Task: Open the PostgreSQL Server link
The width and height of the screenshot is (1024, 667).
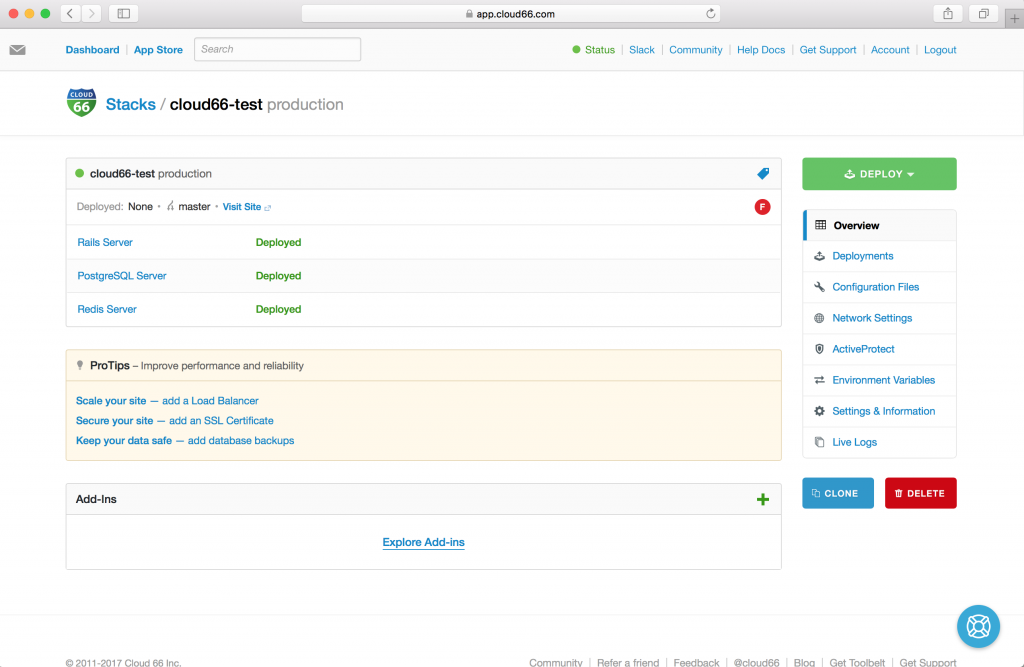Action: pos(121,276)
